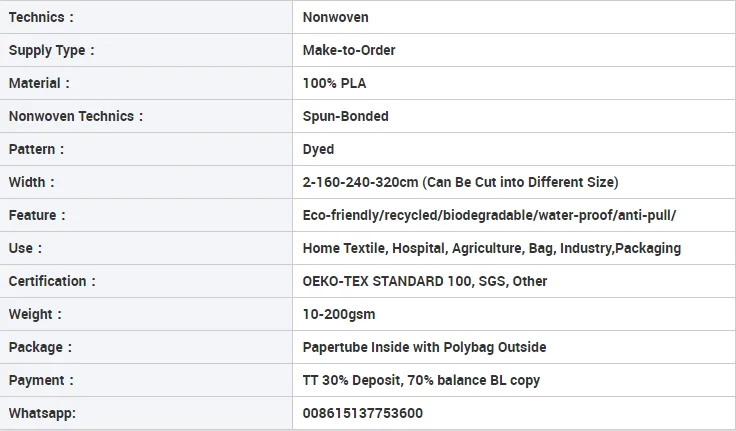Select the Nonwoven value text
The width and height of the screenshot is (736, 431).
[335, 18]
